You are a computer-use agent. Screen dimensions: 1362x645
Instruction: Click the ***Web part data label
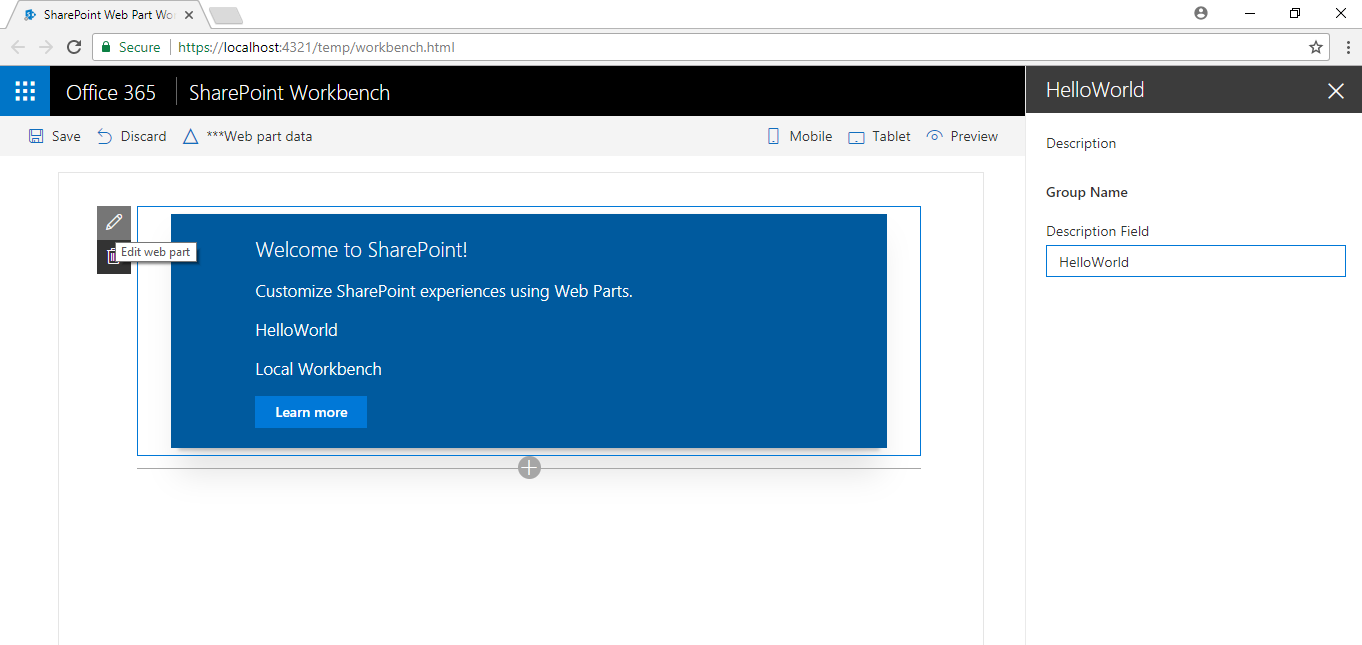pos(259,137)
